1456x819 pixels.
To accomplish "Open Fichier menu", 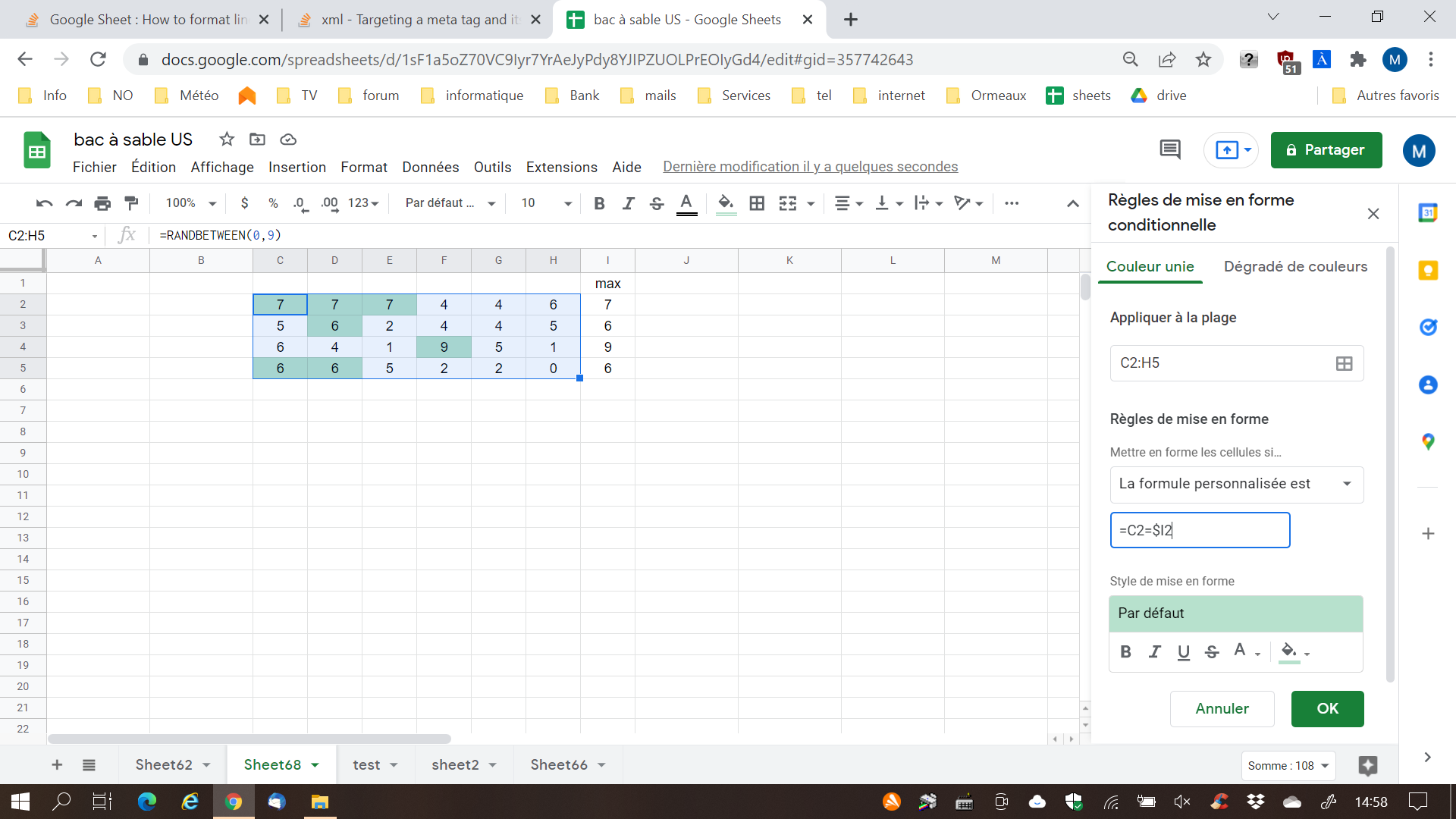I will 95,167.
